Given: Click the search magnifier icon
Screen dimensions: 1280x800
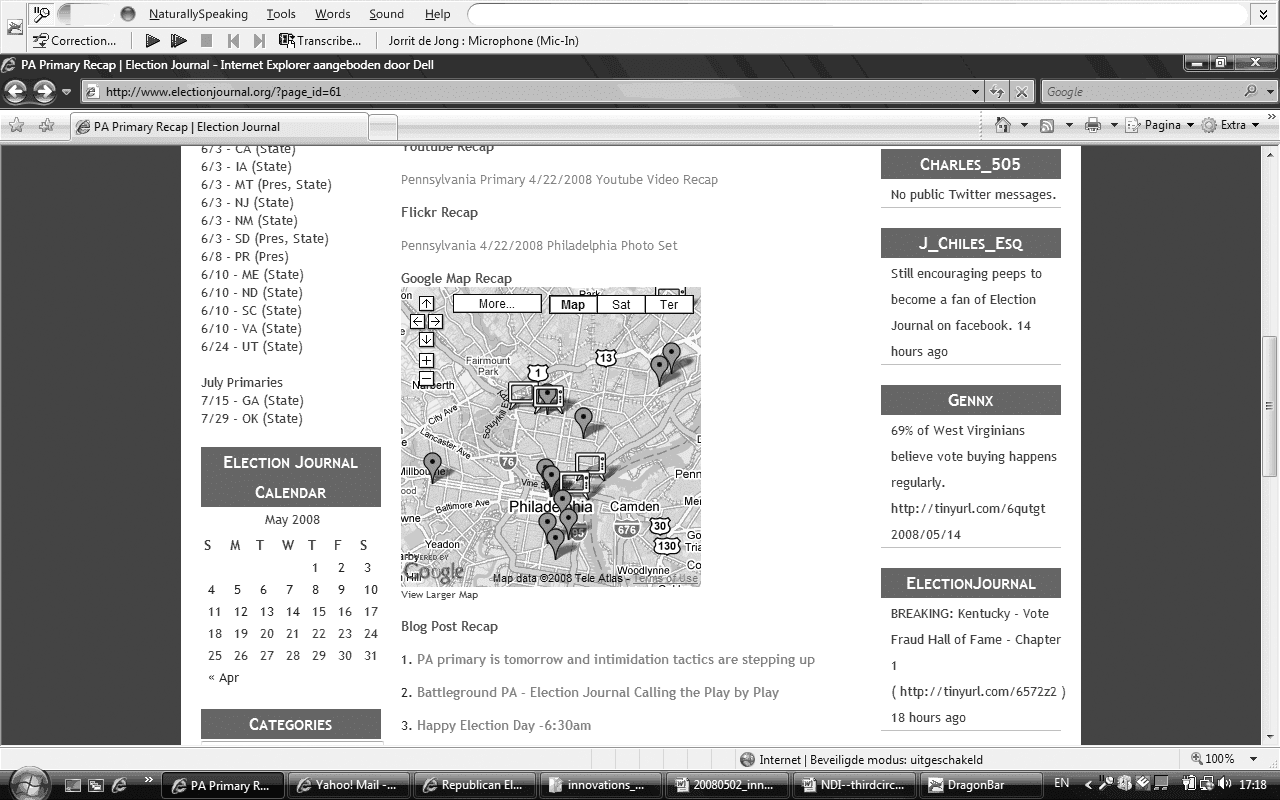Looking at the screenshot, I should pyautogui.click(x=1251, y=91).
